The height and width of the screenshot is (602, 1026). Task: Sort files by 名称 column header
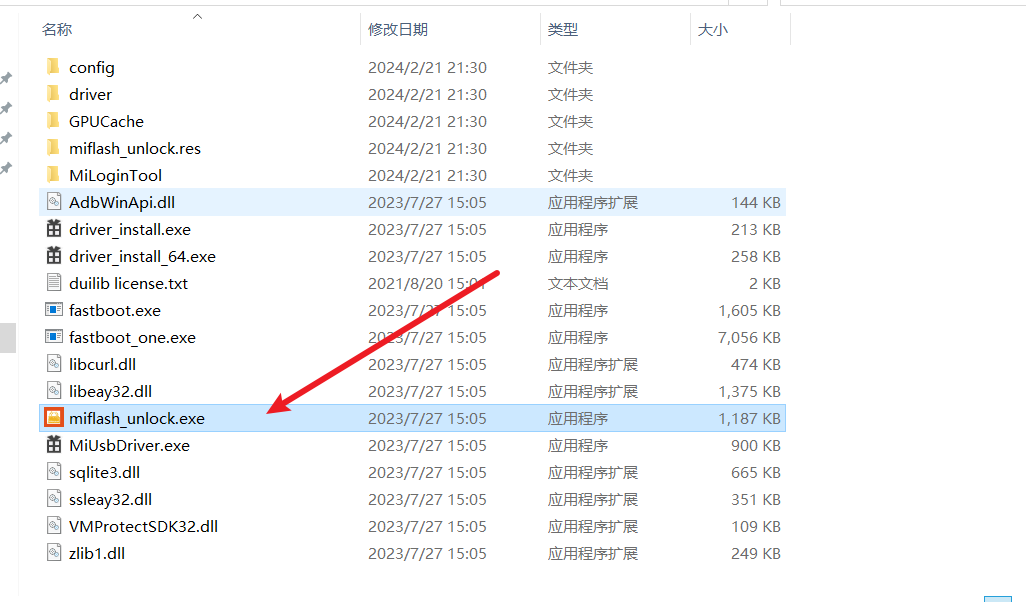[57, 29]
